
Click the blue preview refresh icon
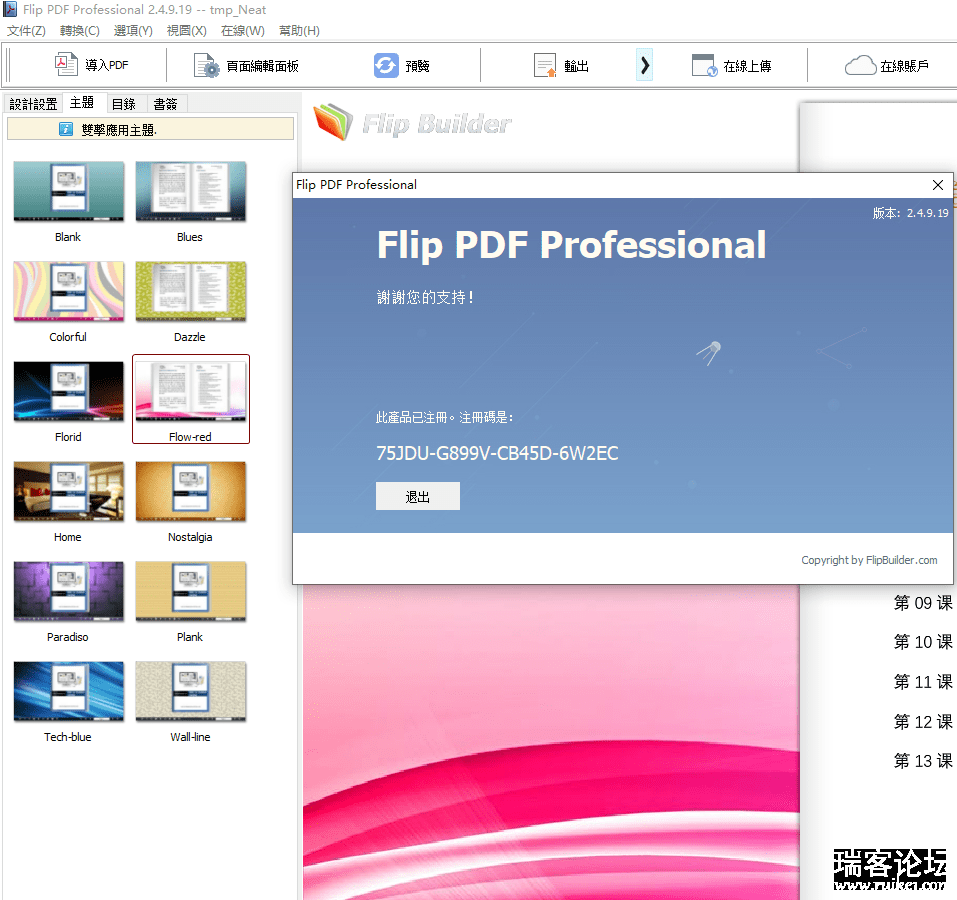[386, 65]
